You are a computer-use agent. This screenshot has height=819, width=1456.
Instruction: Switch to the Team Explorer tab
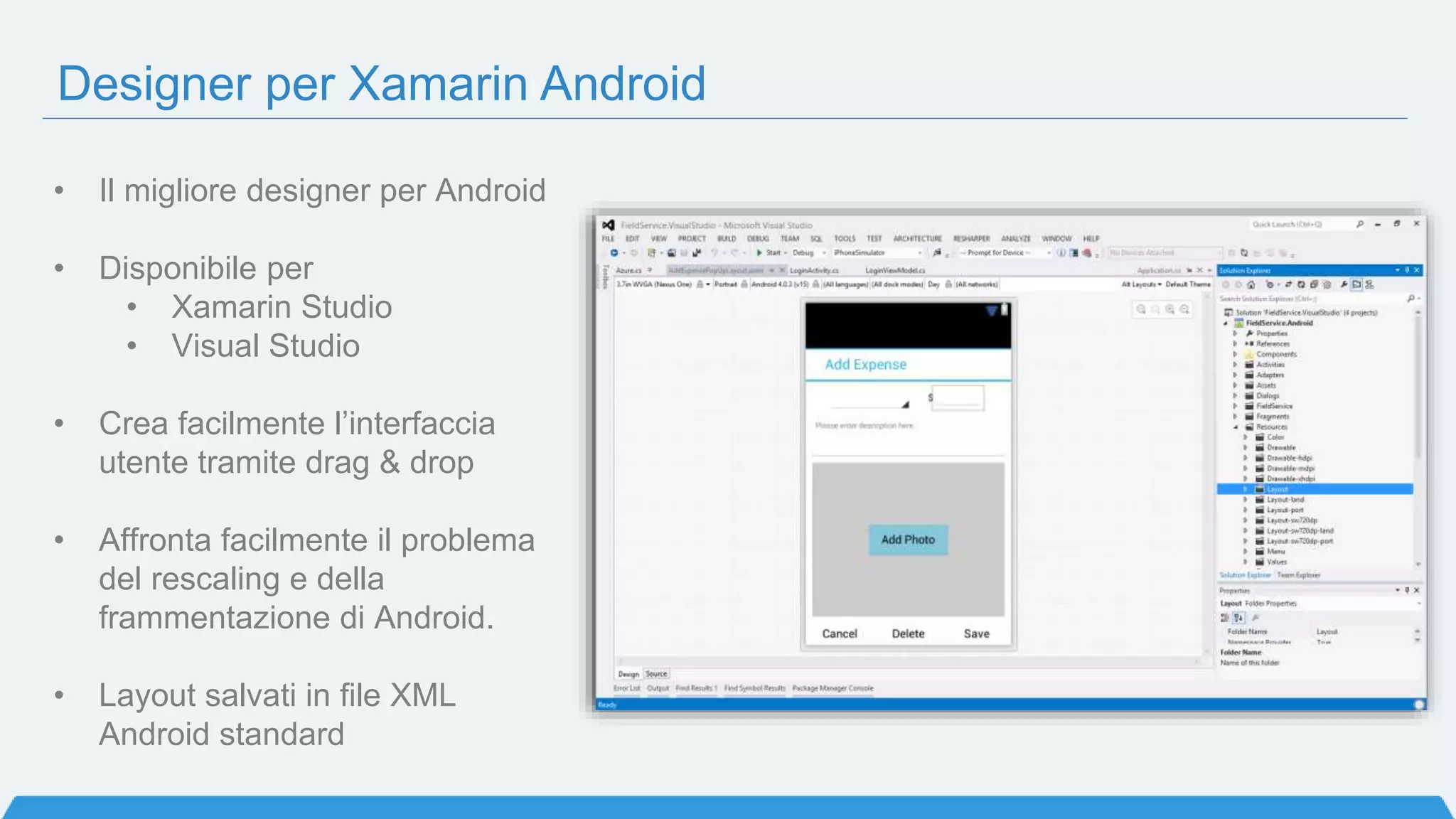[x=1298, y=575]
